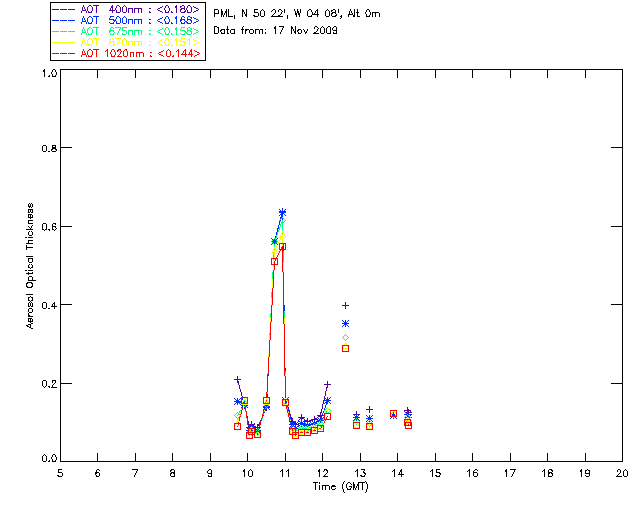
Task: Click the y-axis tick label '0.8'
Action: (49, 148)
